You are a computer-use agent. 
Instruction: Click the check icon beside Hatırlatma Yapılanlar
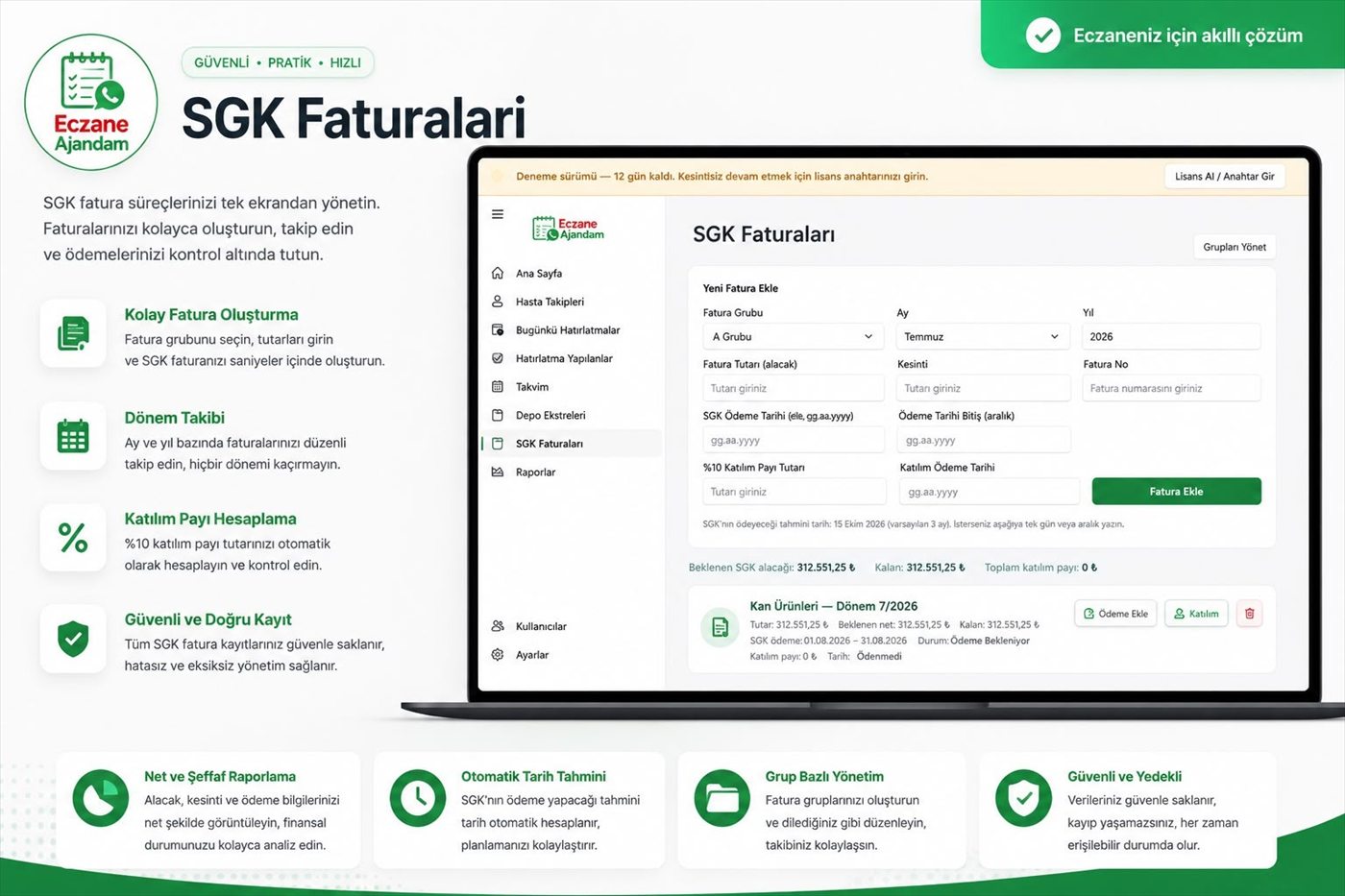pos(498,358)
